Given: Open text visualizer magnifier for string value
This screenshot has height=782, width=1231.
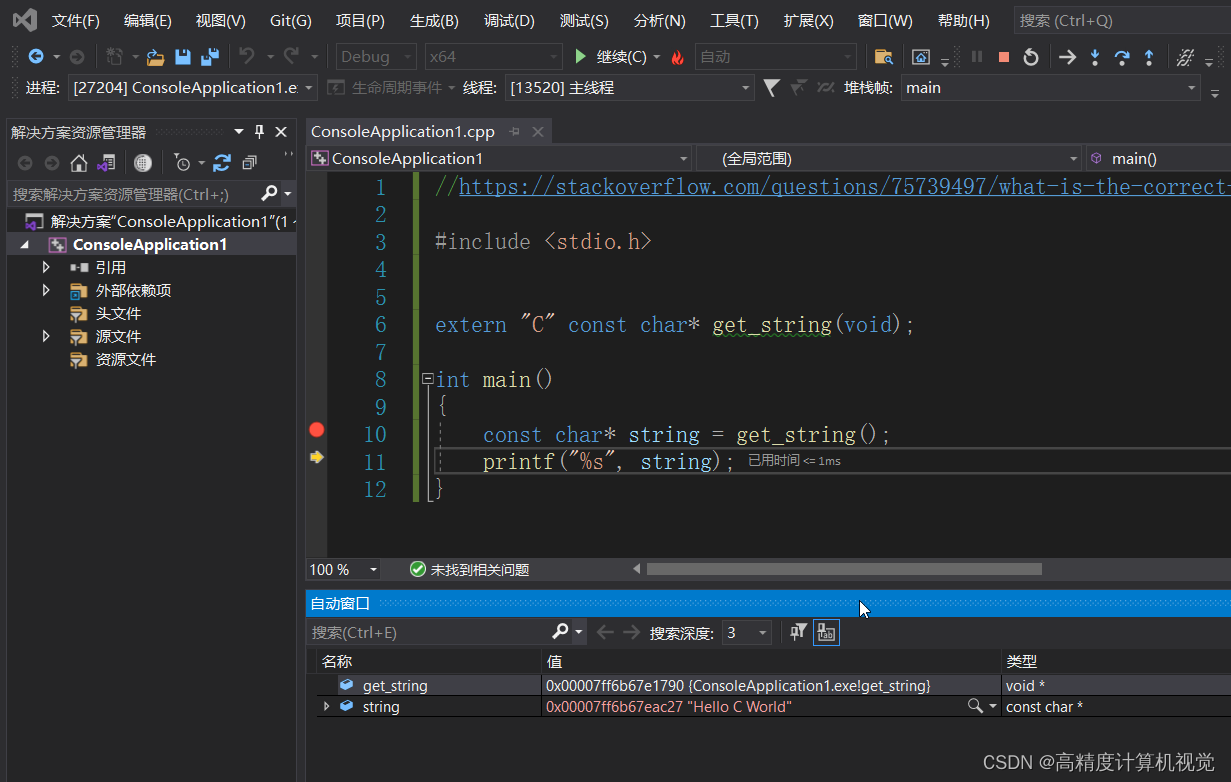Looking at the screenshot, I should coord(974,706).
